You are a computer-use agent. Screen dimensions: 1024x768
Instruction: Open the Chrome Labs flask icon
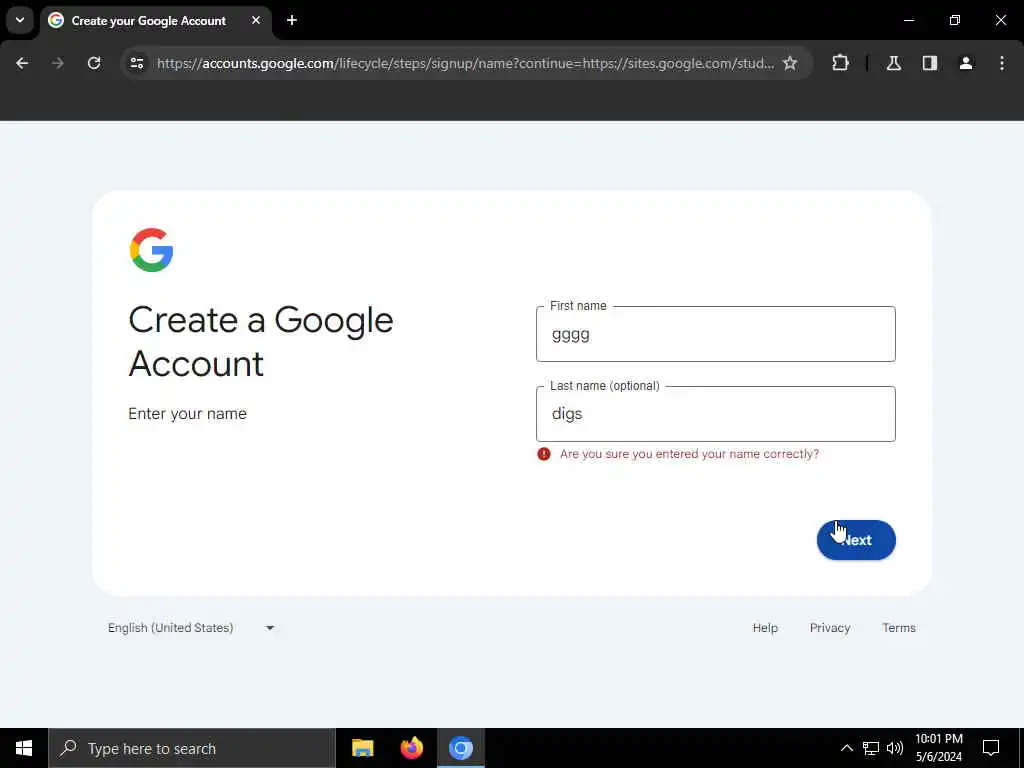[894, 63]
